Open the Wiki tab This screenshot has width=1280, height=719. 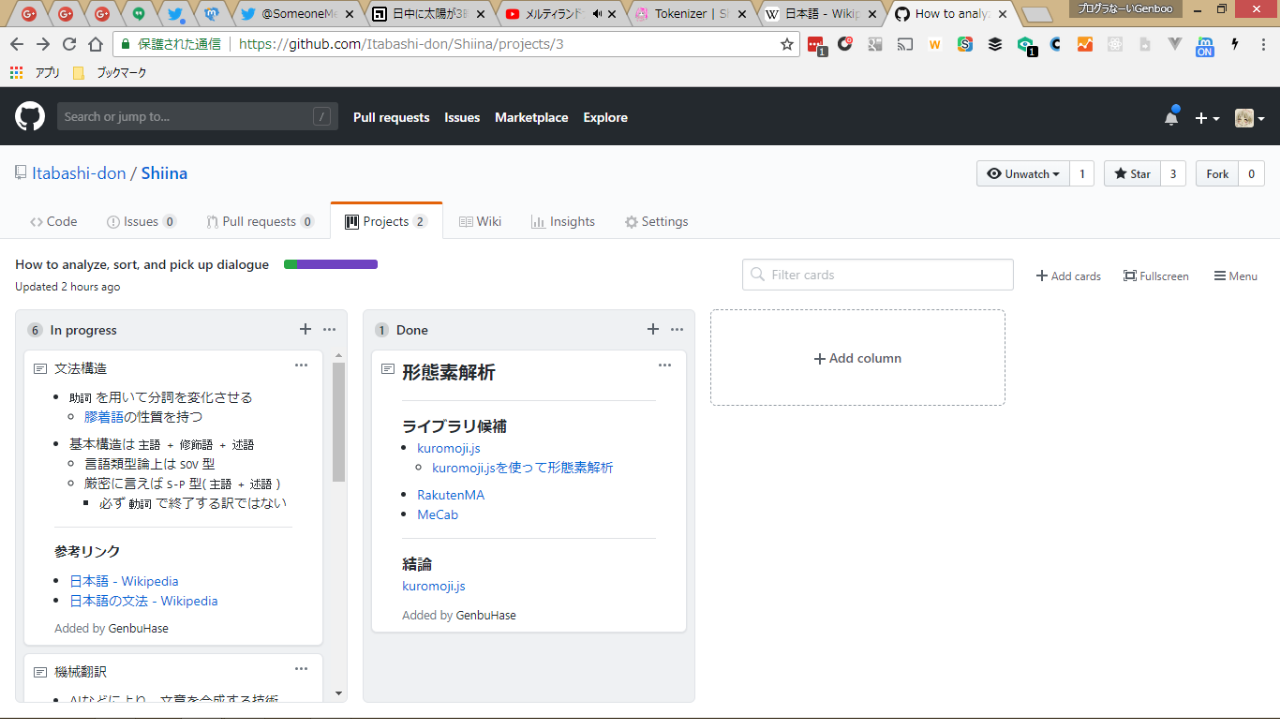coord(480,222)
